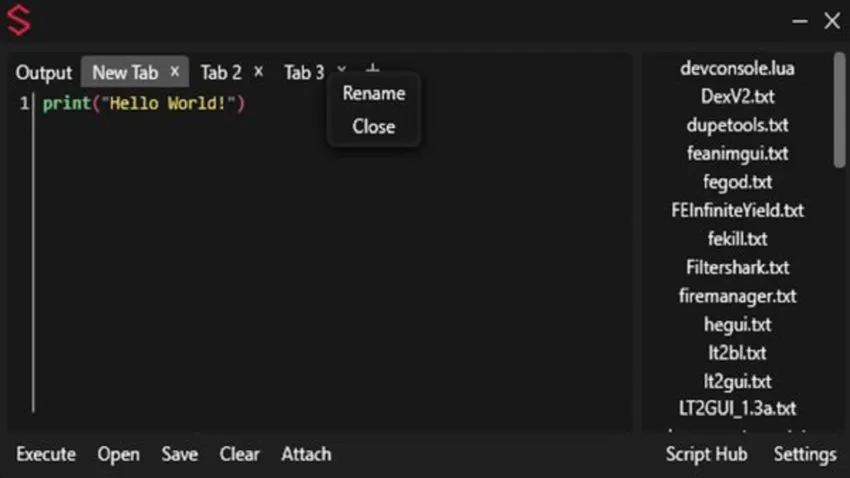Click the script list scrollbar thumb
Screen dimensions: 850x478
(x=839, y=110)
